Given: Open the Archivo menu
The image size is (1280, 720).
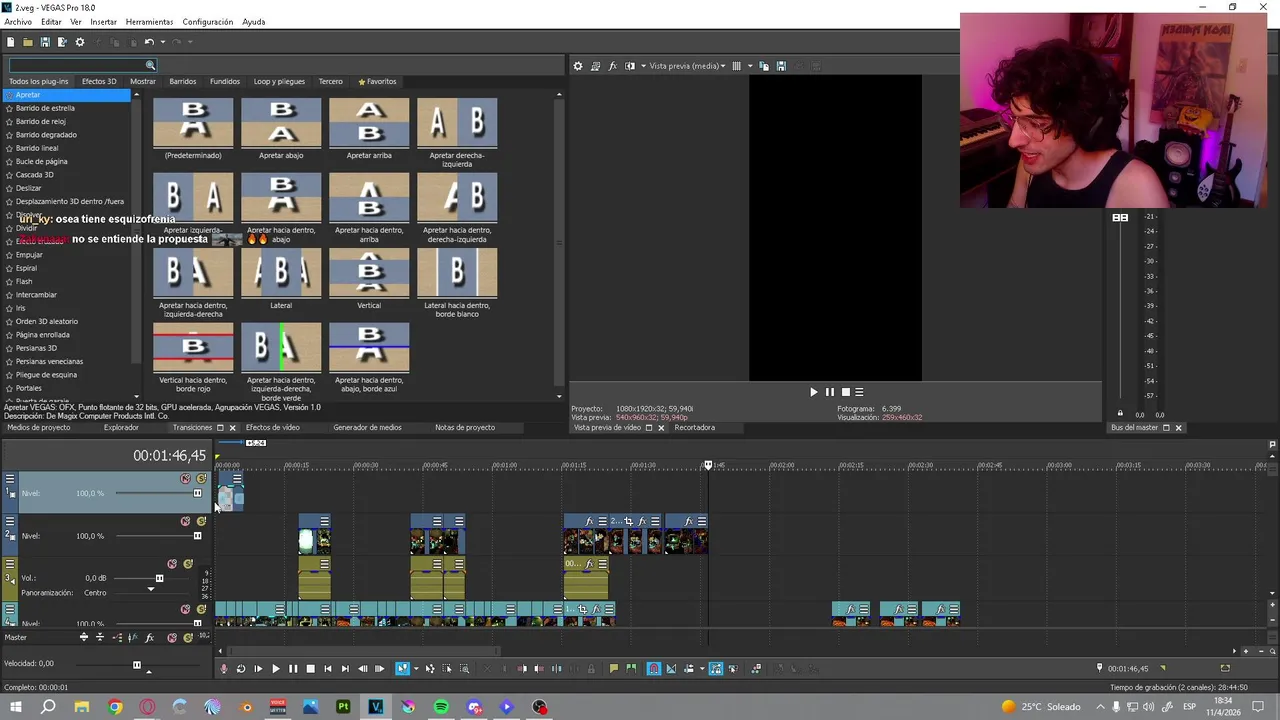Looking at the screenshot, I should (x=18, y=22).
